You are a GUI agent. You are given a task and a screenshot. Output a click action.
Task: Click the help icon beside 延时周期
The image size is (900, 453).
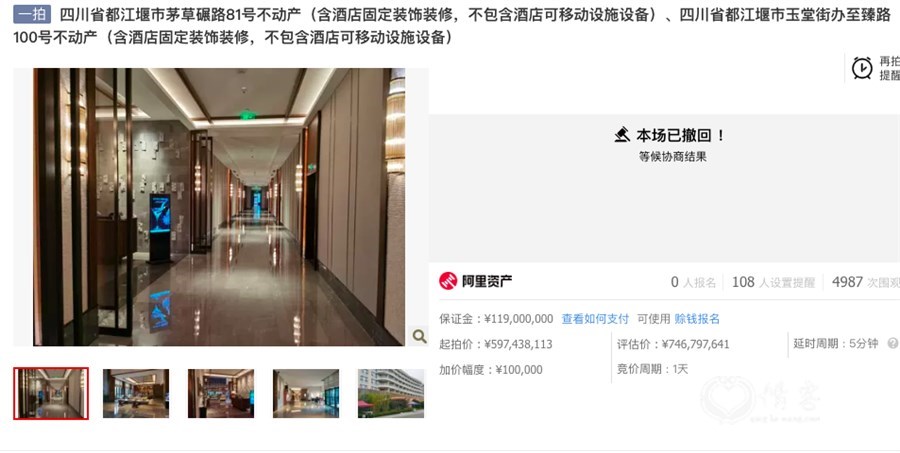click(x=893, y=343)
